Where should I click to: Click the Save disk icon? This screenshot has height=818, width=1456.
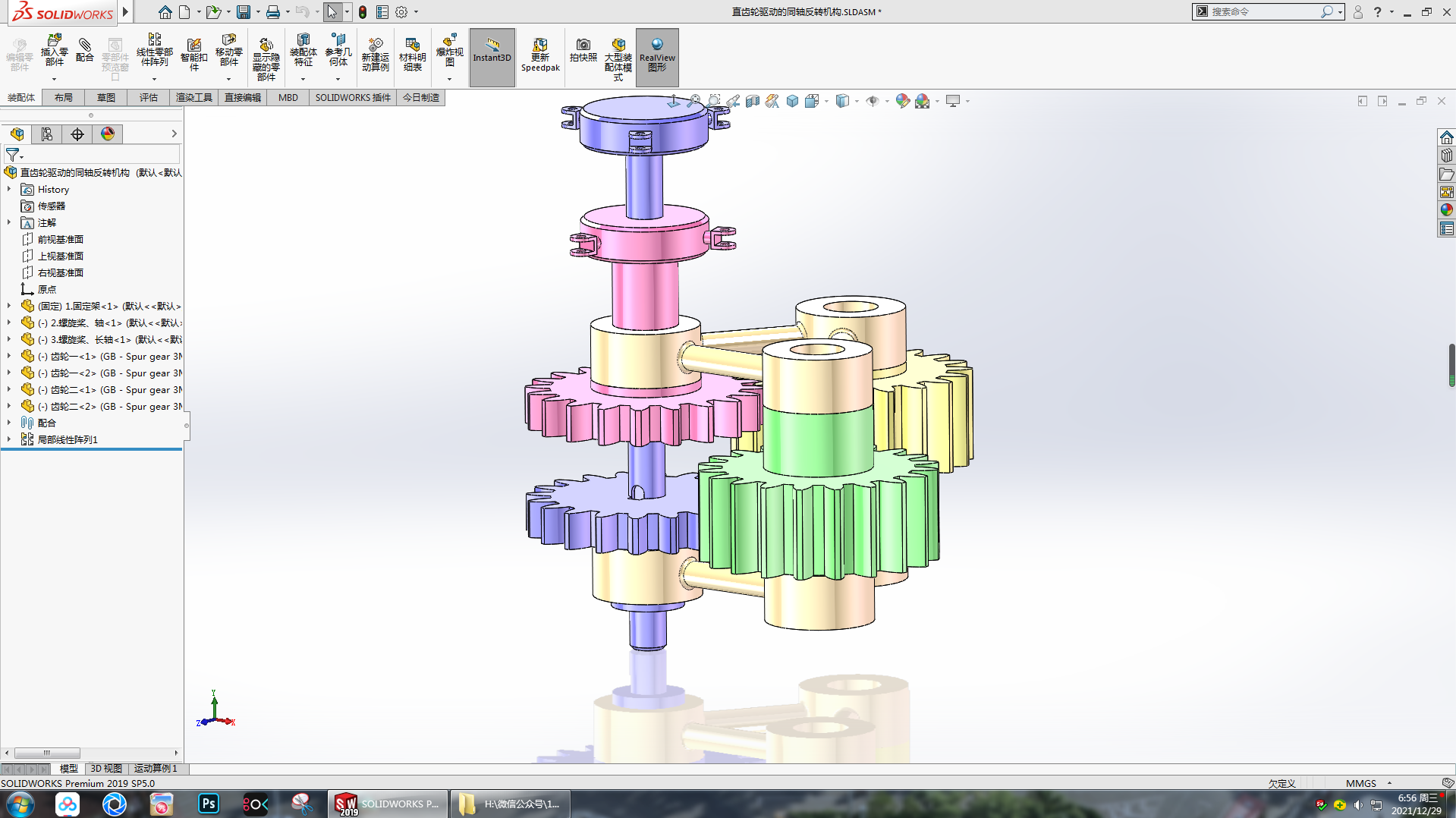pos(244,12)
